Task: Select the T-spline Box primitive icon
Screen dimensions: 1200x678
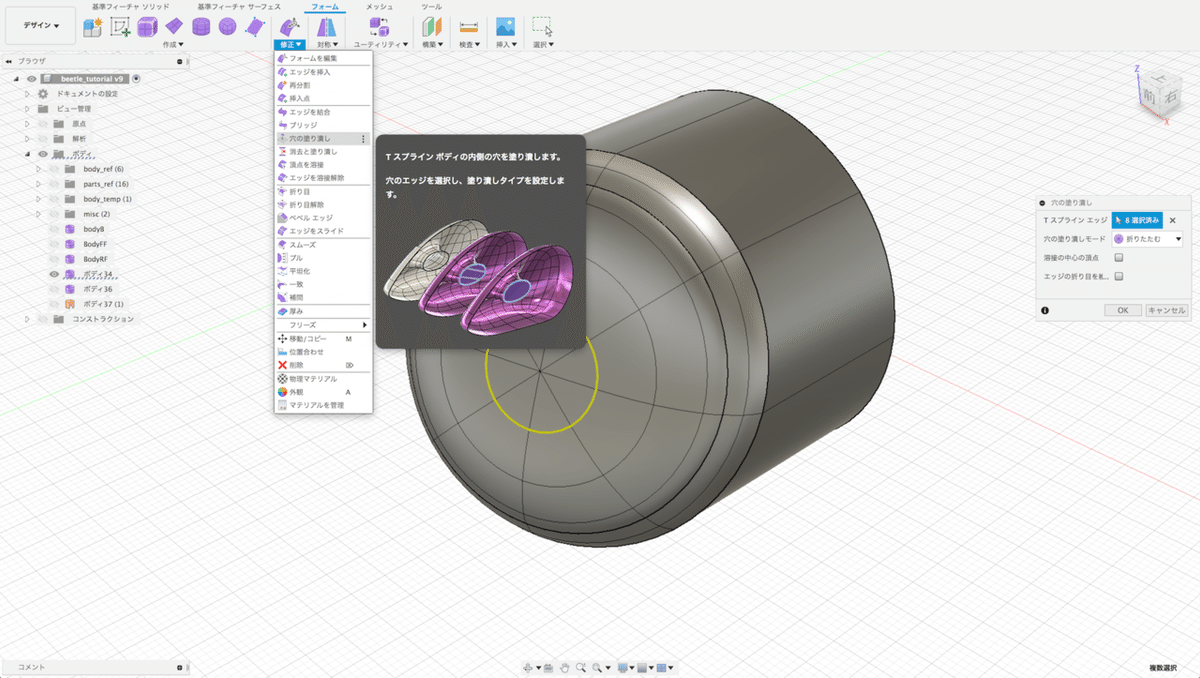Action: pyautogui.click(x=147, y=27)
